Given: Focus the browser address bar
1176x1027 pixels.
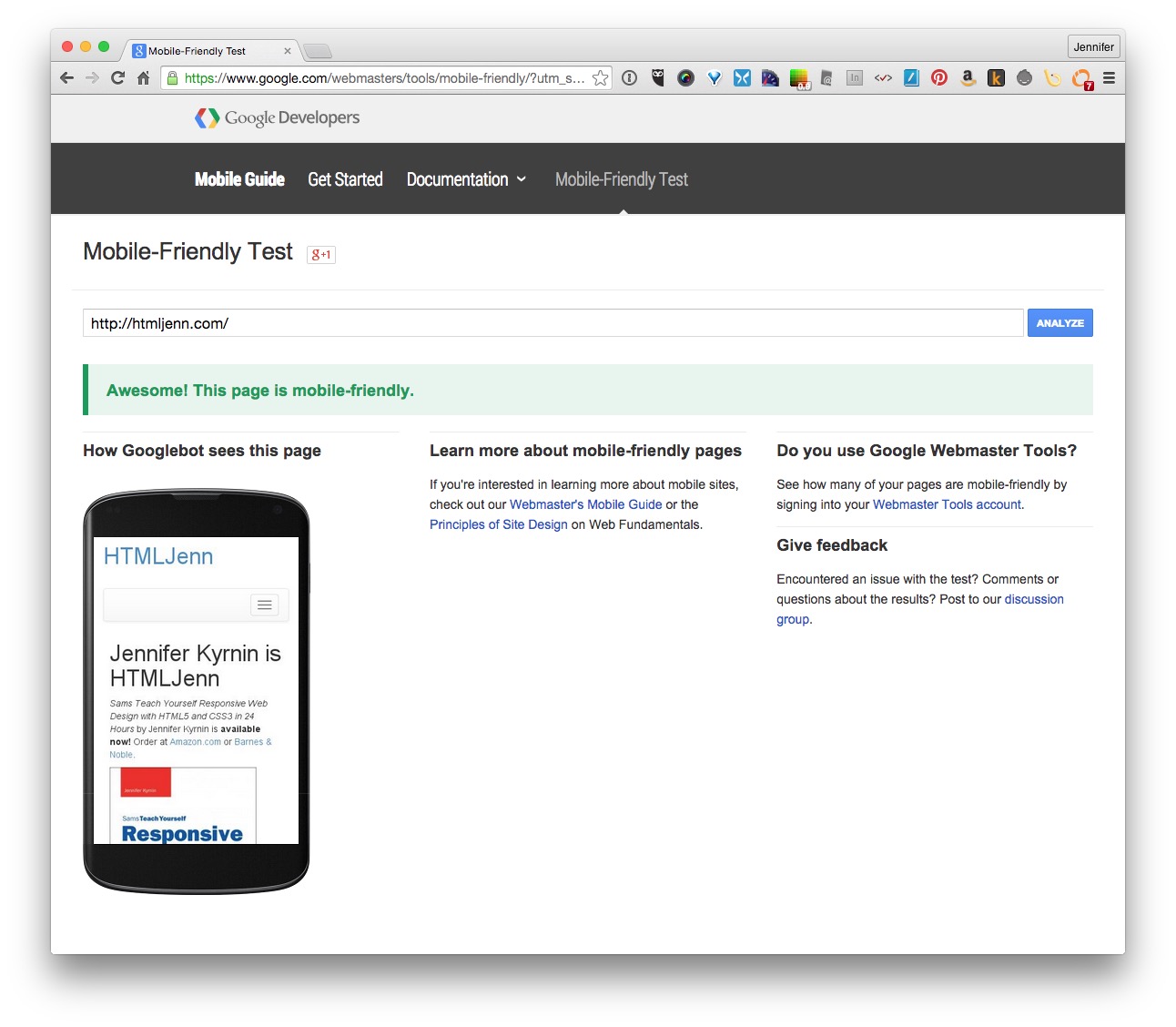Looking at the screenshot, I should click(384, 78).
